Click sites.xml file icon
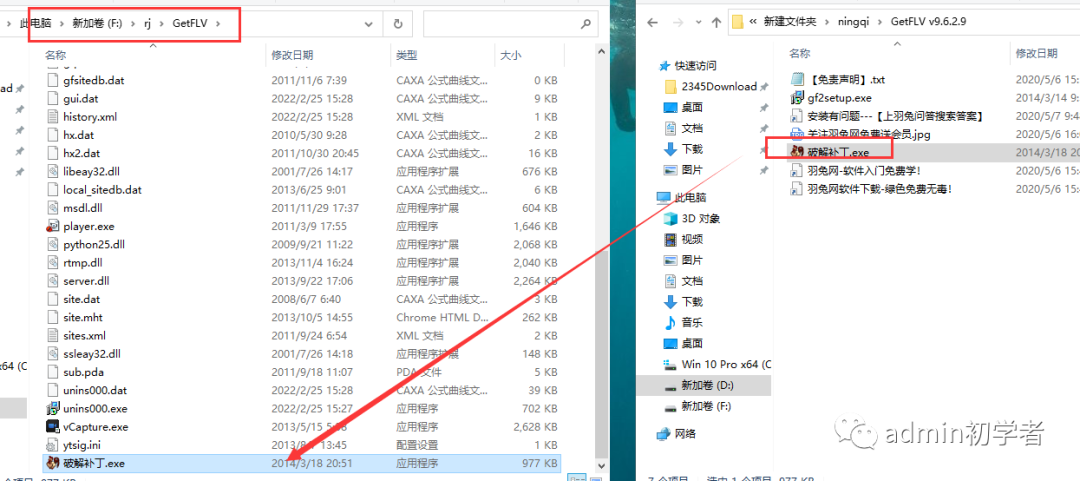 [53, 336]
